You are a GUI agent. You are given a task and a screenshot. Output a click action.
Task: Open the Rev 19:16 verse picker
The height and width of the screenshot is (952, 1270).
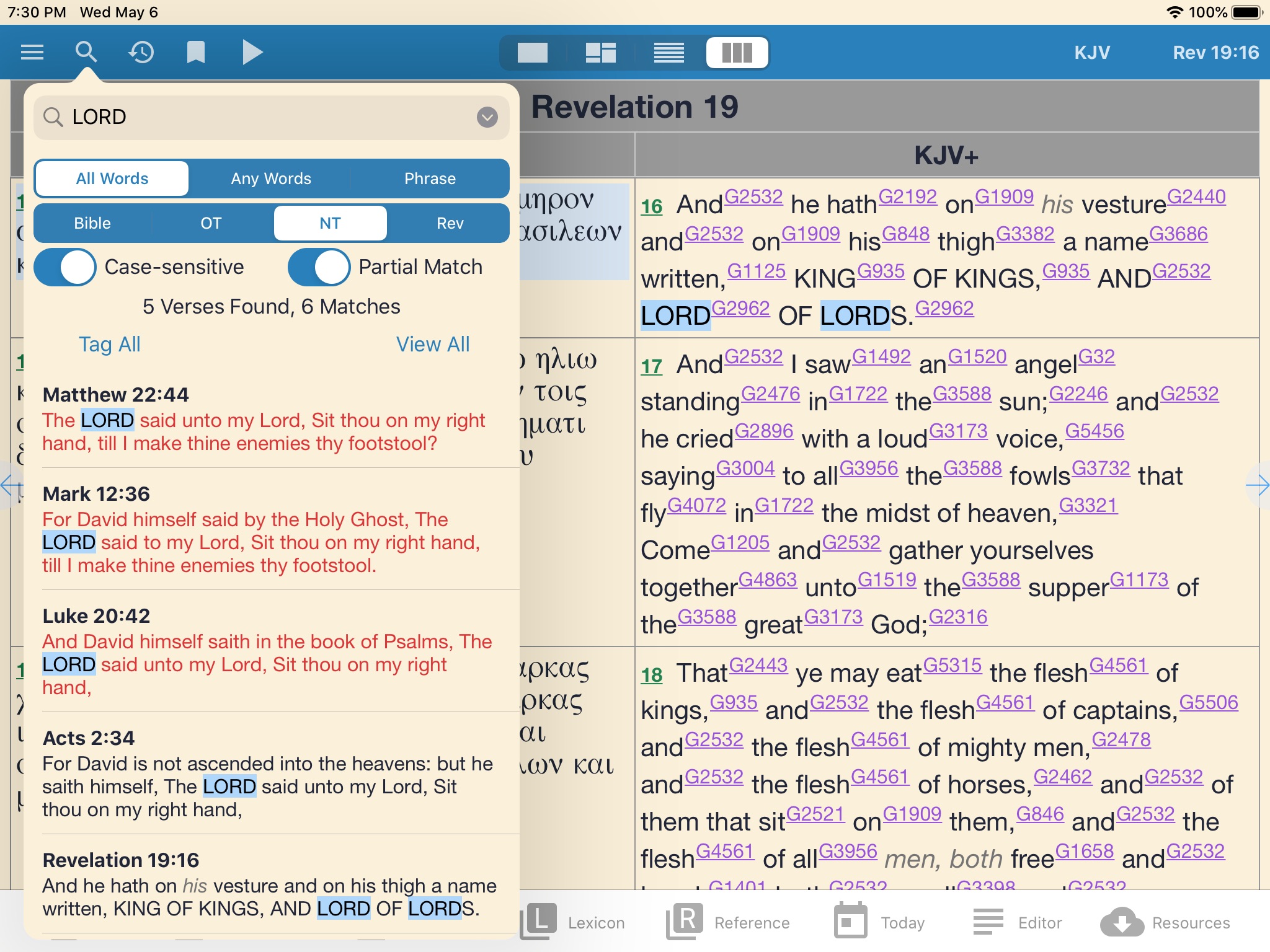click(x=1215, y=53)
